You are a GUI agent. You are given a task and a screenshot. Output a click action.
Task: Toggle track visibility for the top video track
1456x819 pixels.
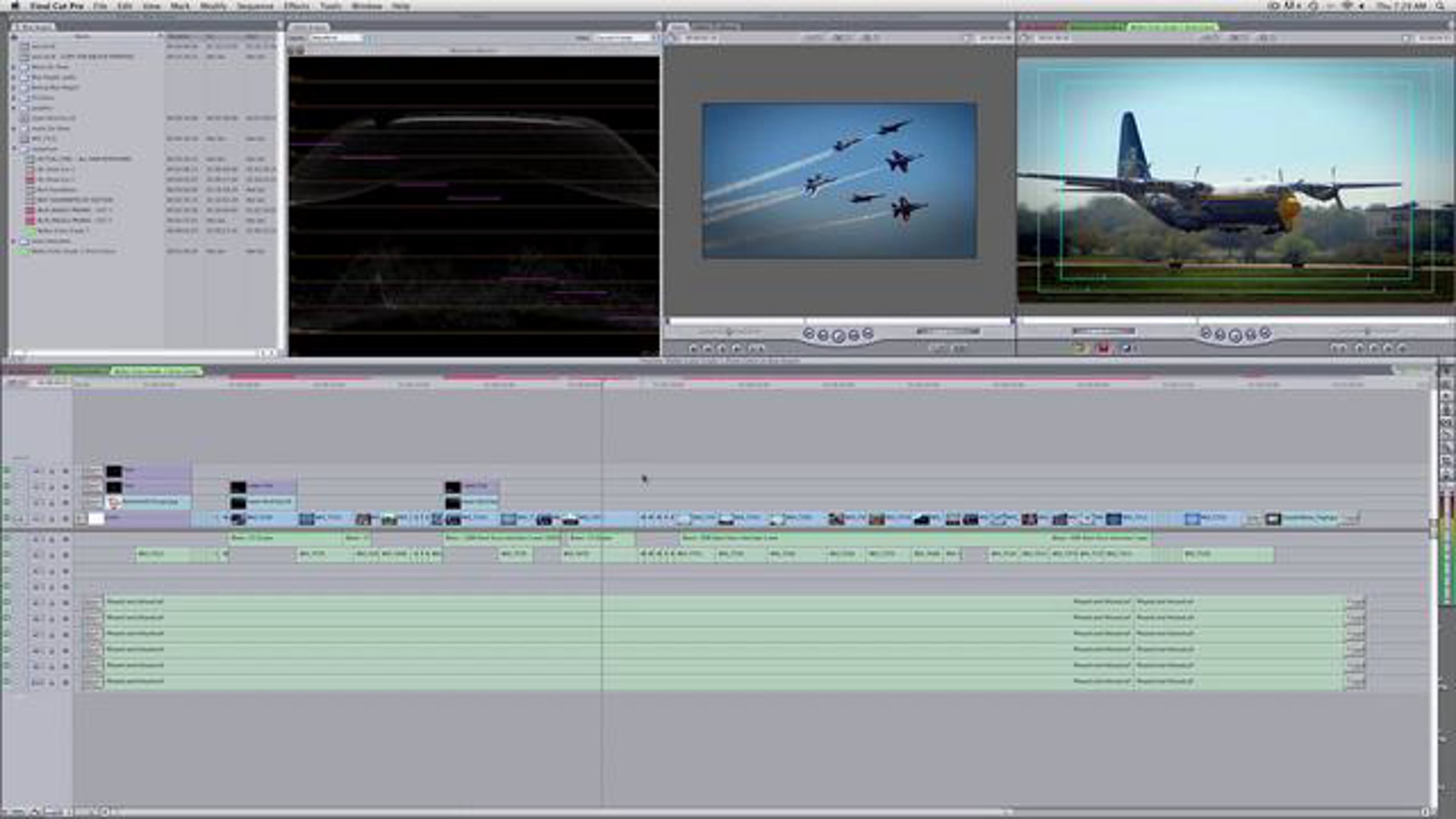click(x=8, y=471)
